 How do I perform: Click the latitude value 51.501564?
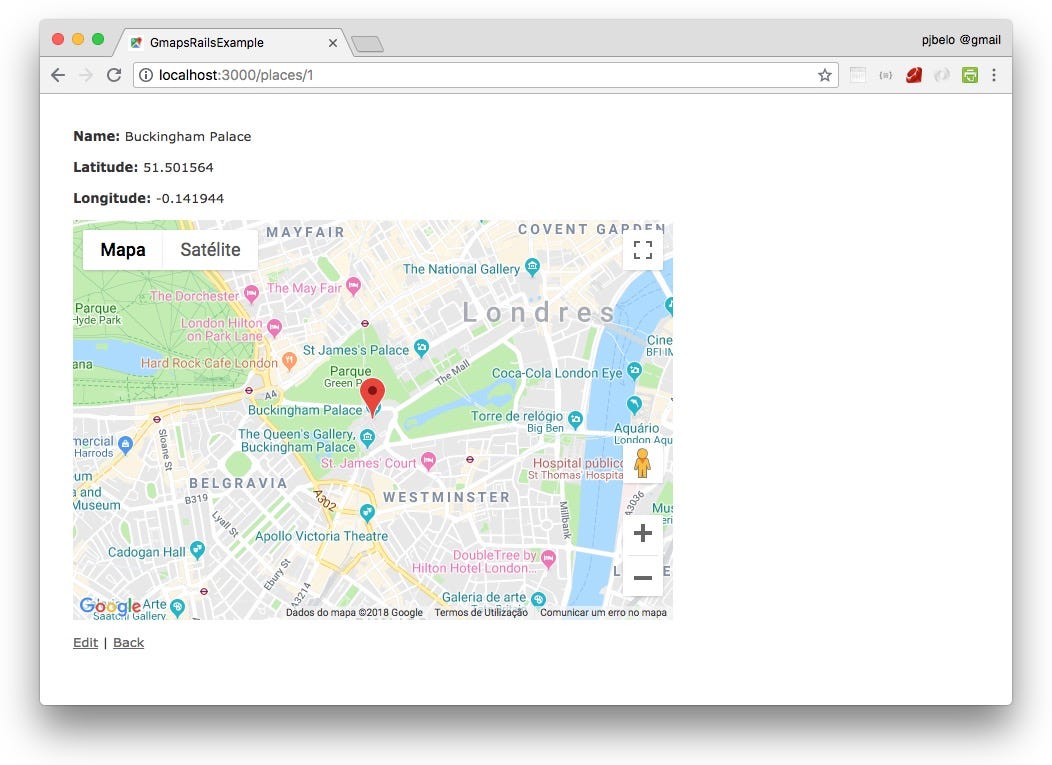coord(178,168)
